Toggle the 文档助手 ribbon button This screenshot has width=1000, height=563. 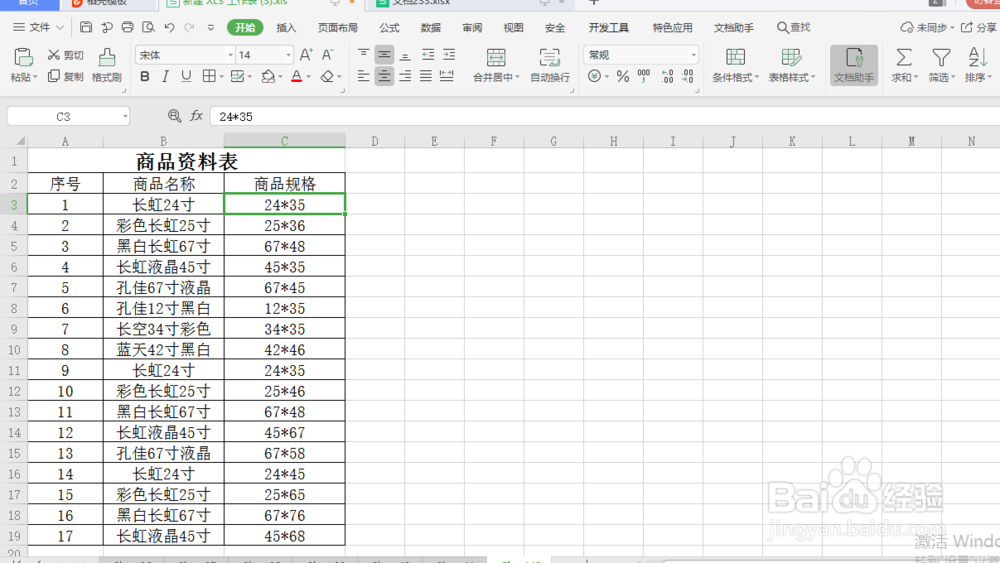(853, 65)
